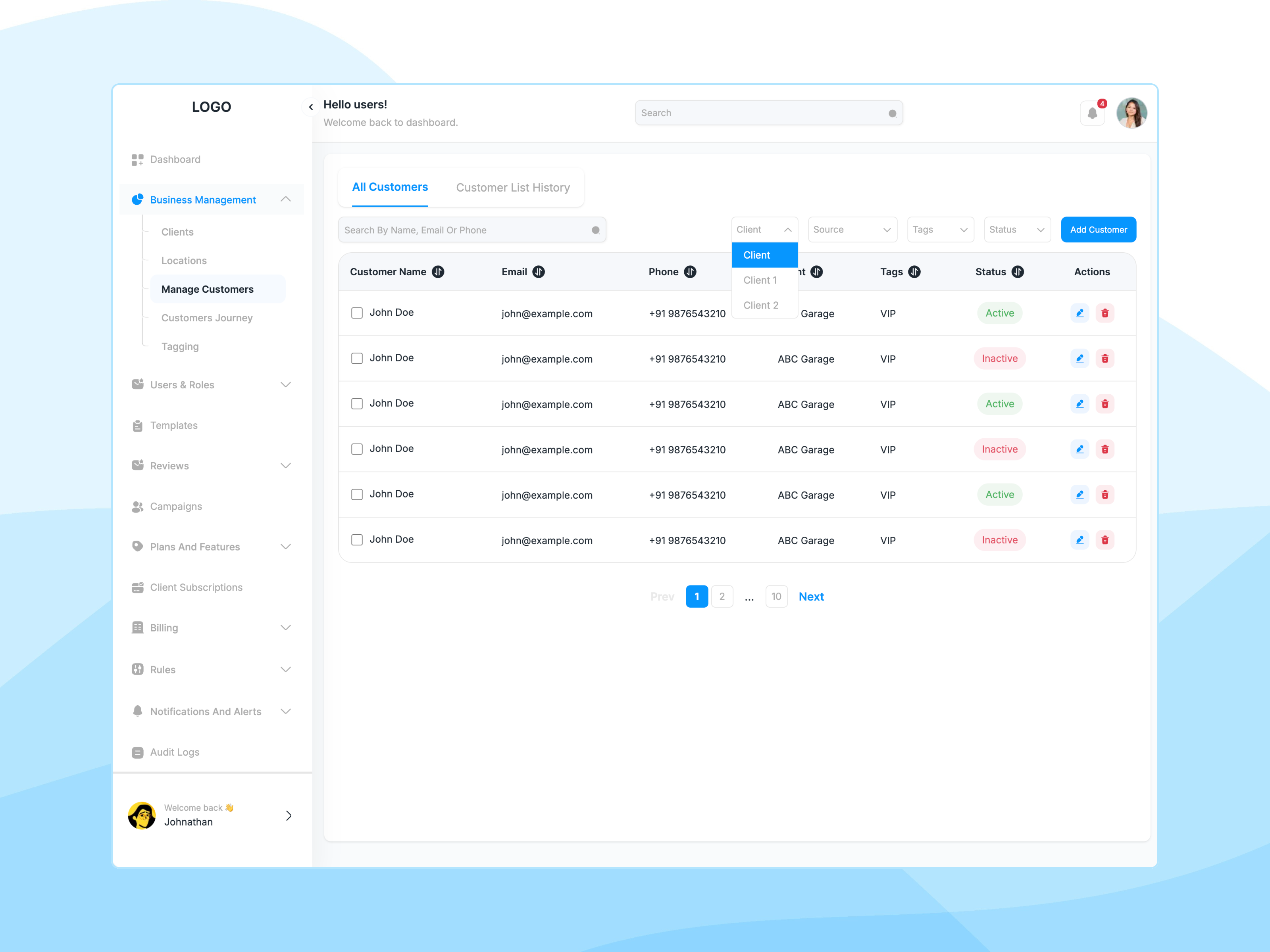Click the Search By Name input field
The image size is (1270, 952).
point(465,230)
